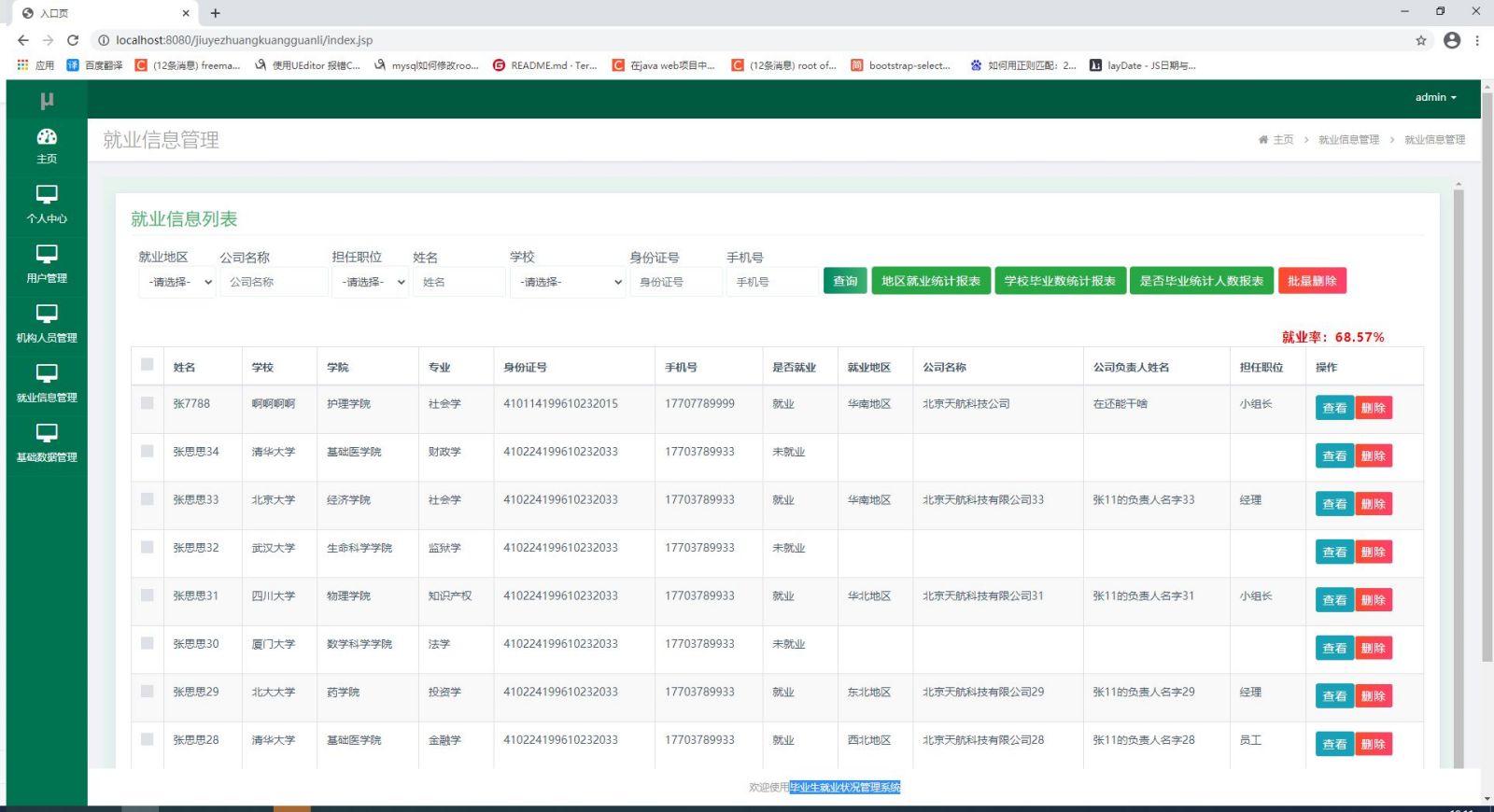This screenshot has height=812, width=1494.
Task: Click cell 北京天航科技公司 in first row
Action: (966, 404)
